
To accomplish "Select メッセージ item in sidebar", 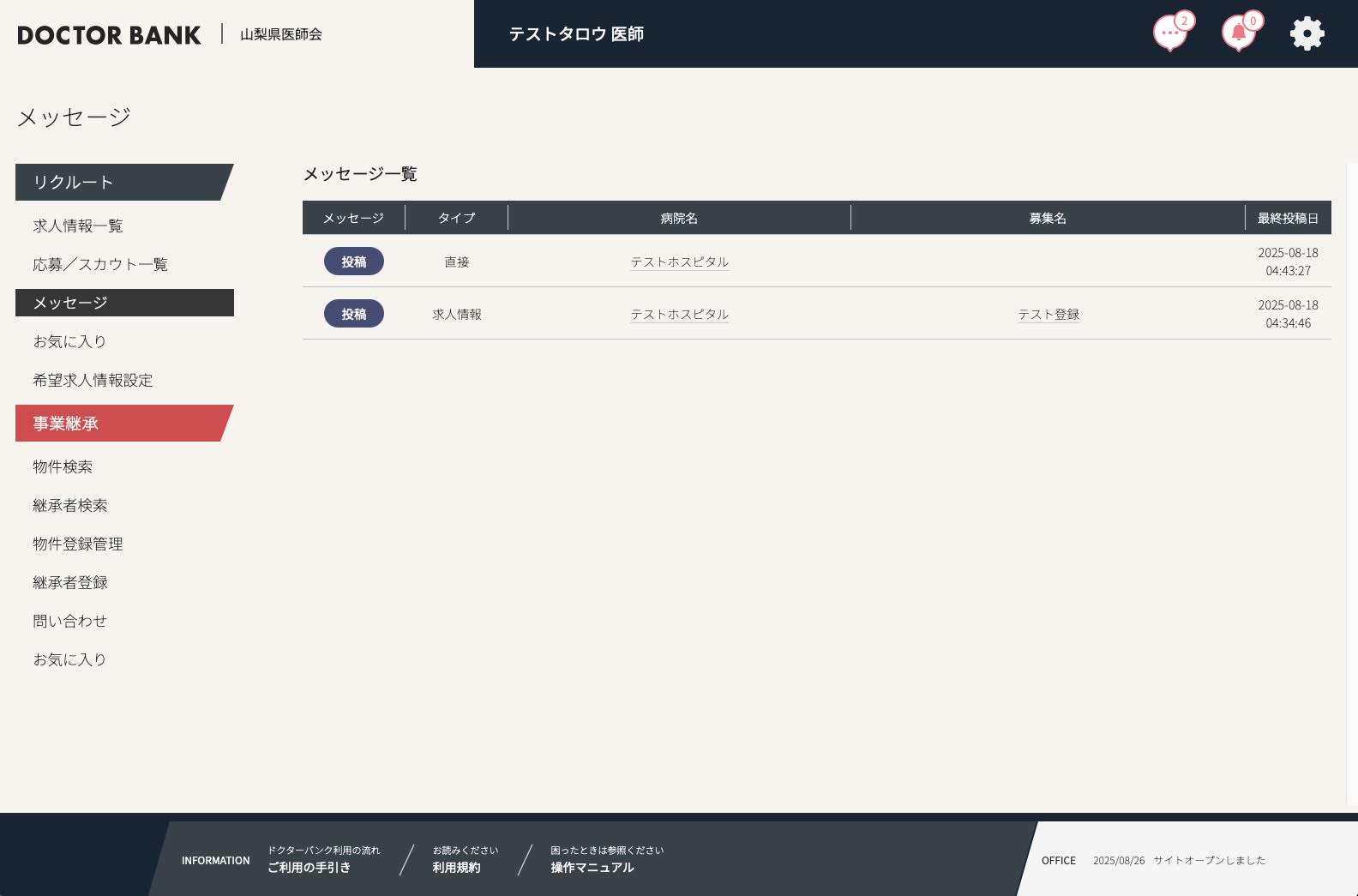I will [70, 303].
